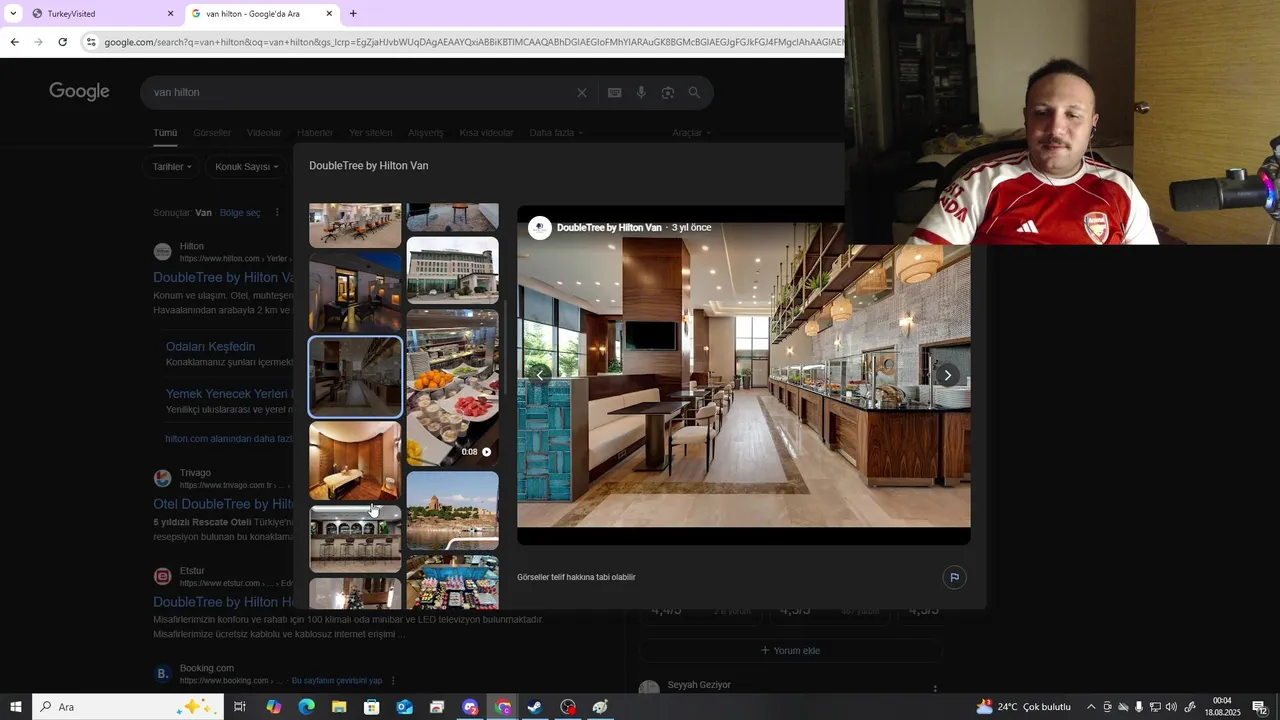Open Copilot from the taskbar
The width and height of the screenshot is (1280, 720).
pos(273,707)
